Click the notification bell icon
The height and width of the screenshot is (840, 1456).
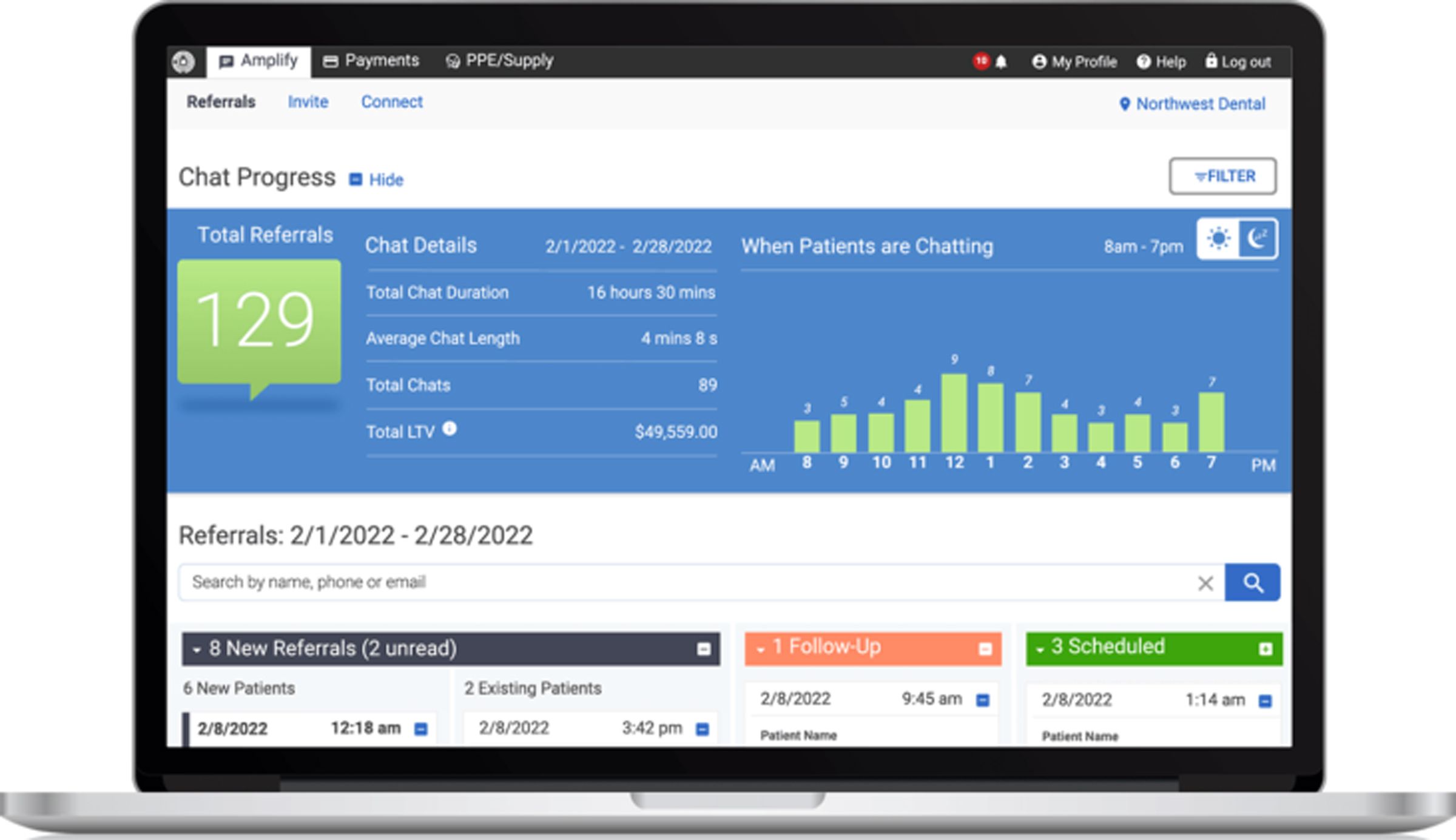click(x=1001, y=62)
